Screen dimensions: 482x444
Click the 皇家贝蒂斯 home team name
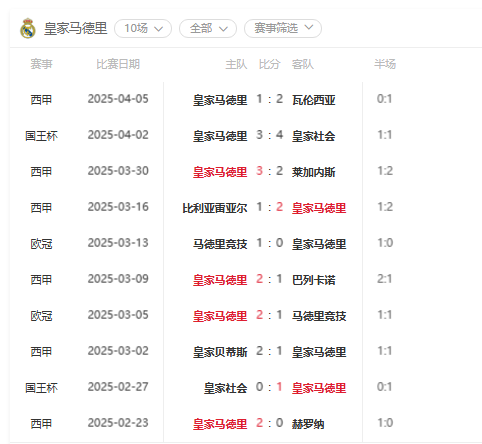(220, 352)
